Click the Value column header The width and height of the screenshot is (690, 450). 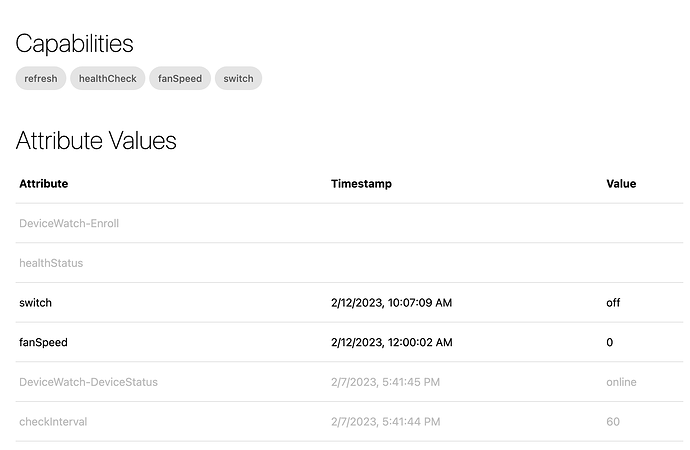pos(621,184)
